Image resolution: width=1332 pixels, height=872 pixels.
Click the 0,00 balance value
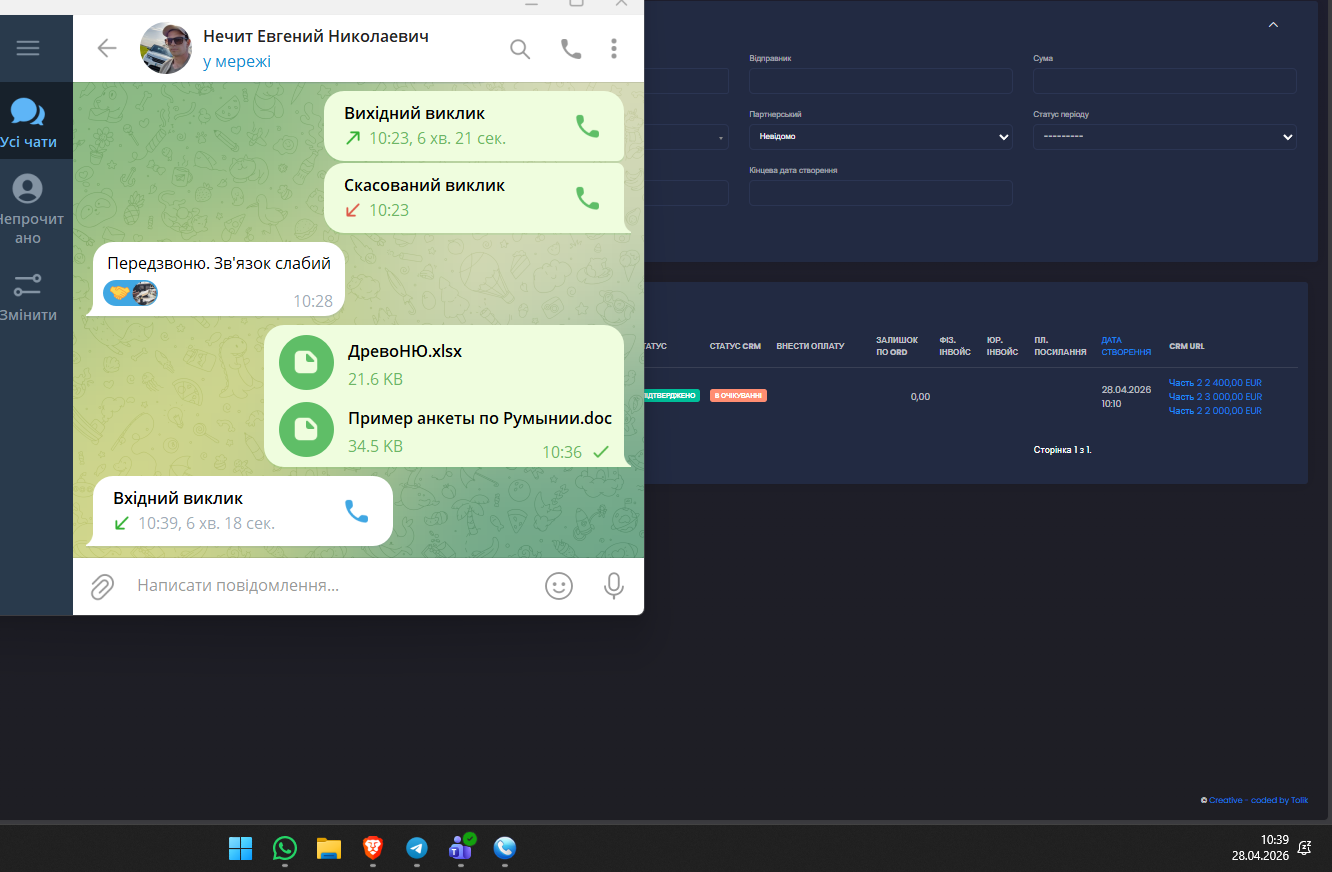[x=920, y=397]
